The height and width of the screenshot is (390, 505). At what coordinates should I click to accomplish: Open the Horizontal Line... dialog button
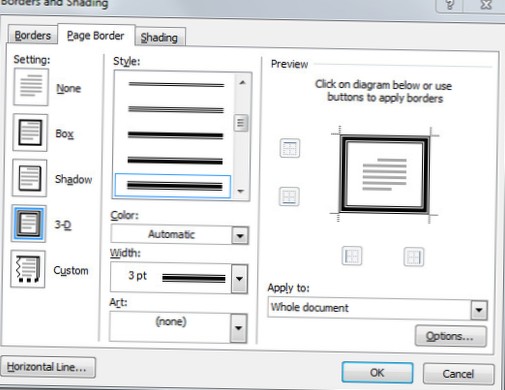pos(48,367)
